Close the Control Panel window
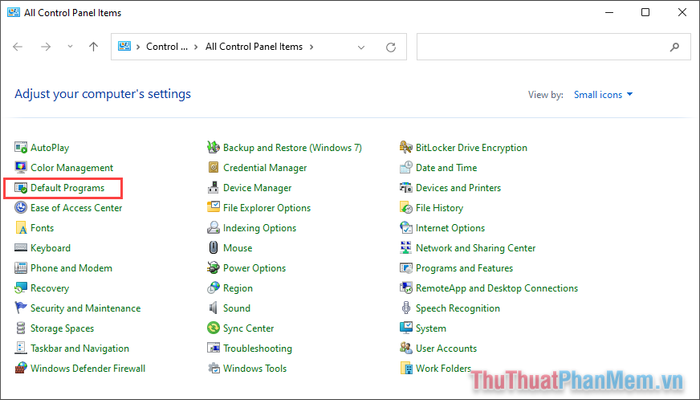 point(682,12)
